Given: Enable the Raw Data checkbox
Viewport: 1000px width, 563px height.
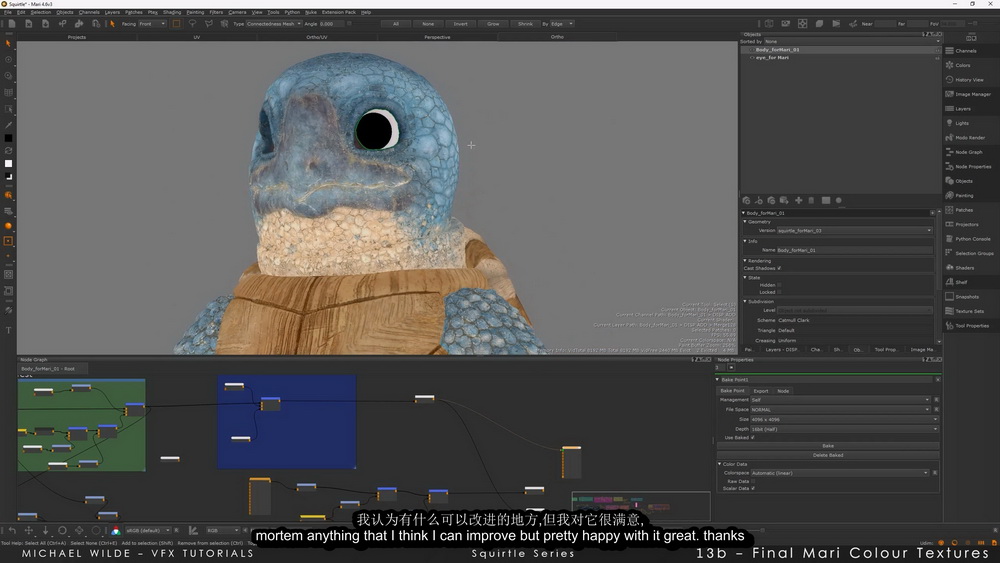Looking at the screenshot, I should (x=753, y=481).
